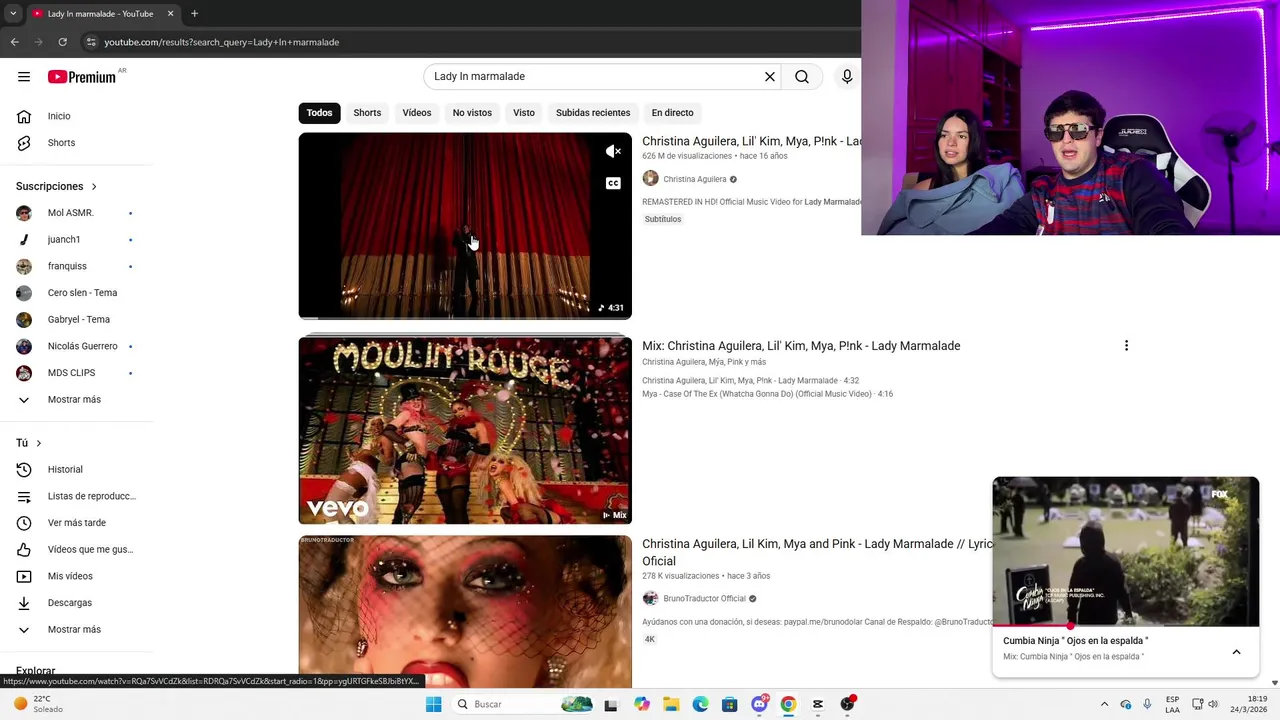Open BrunoTraductor Official channel avatar
This screenshot has width=1280, height=720.
[x=650, y=598]
